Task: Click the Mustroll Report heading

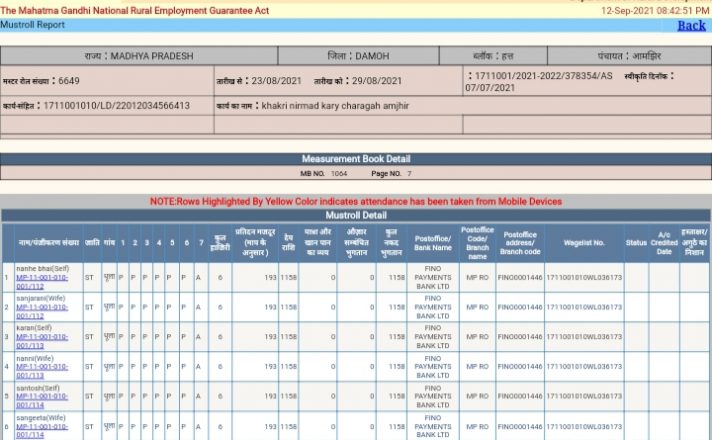Action: pos(32,25)
